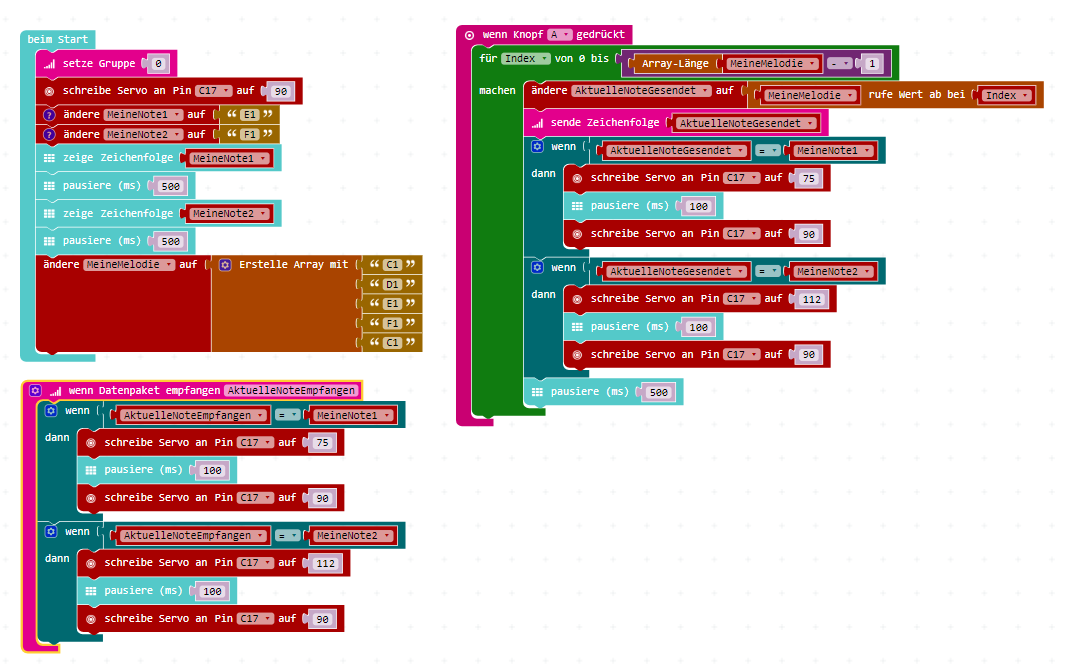Click gear icon on 'Erstelle Array mit' block
Screen dimensions: 1071x667
(225, 265)
